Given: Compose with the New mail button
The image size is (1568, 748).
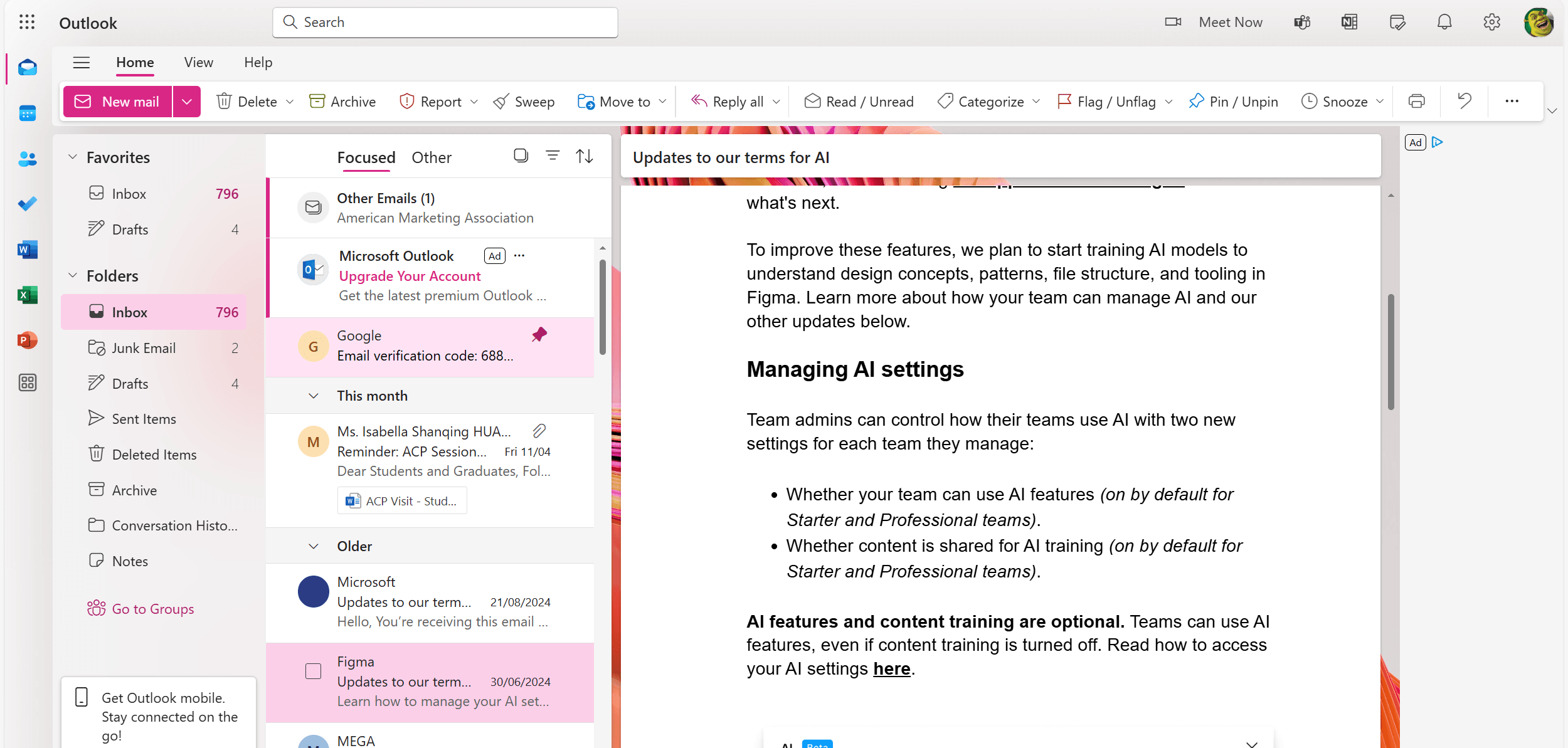Looking at the screenshot, I should click(117, 102).
